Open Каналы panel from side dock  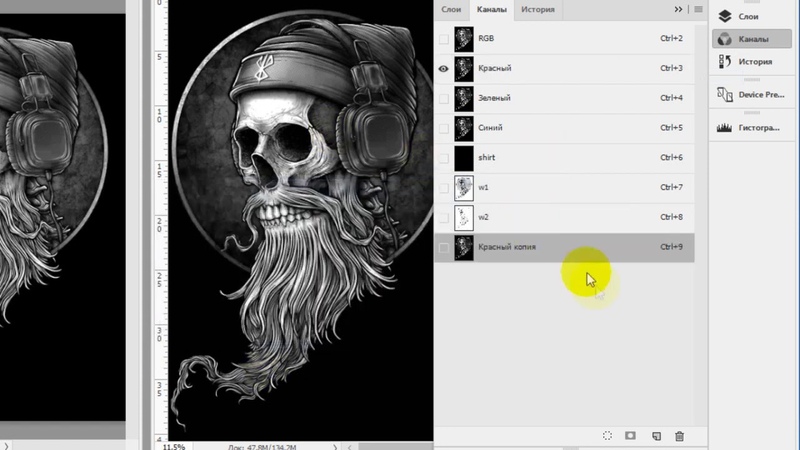point(724,39)
